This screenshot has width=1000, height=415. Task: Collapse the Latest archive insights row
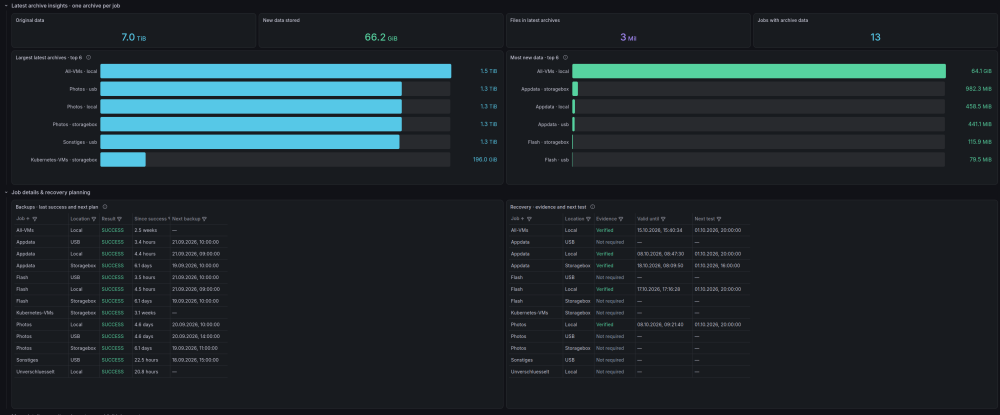point(6,5)
